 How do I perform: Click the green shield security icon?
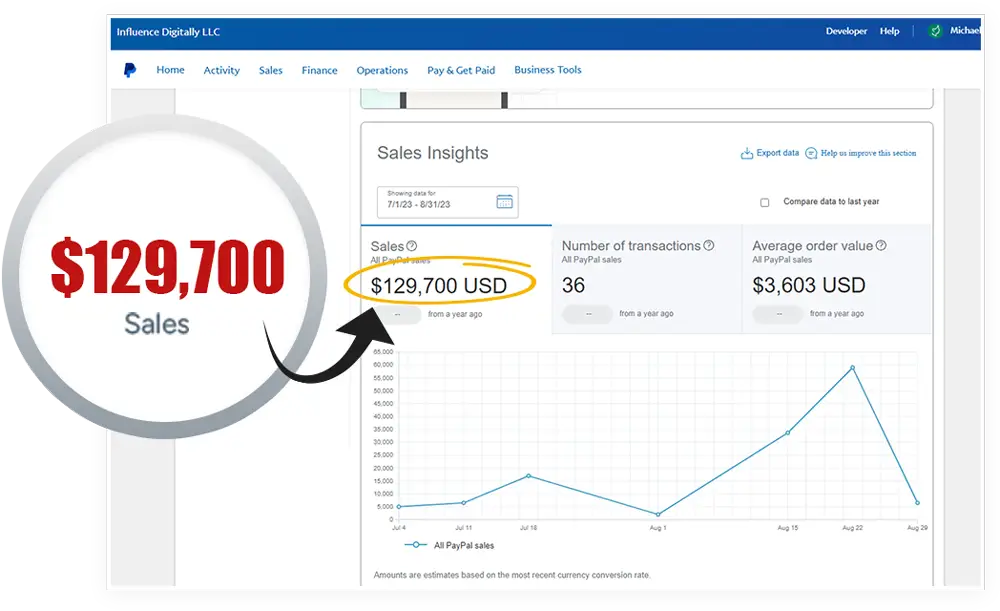[x=935, y=31]
